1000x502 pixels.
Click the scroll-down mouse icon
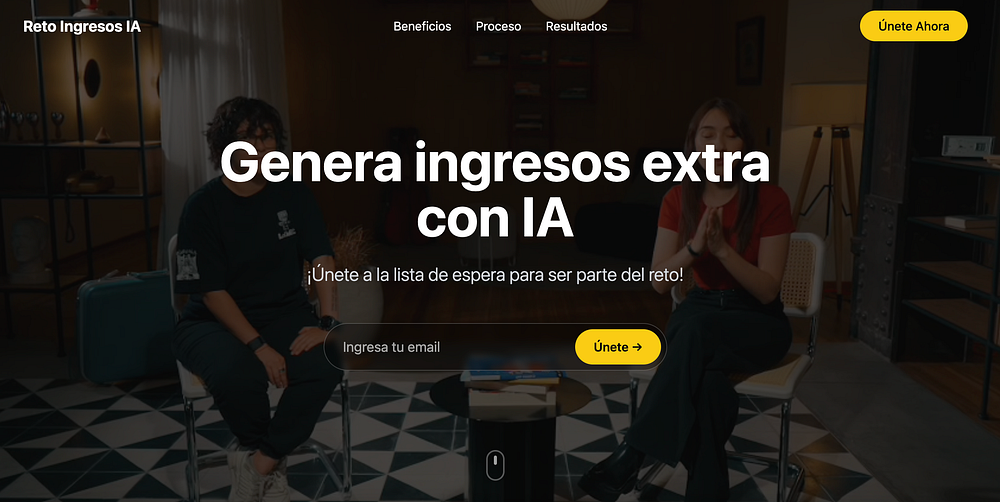(496, 465)
